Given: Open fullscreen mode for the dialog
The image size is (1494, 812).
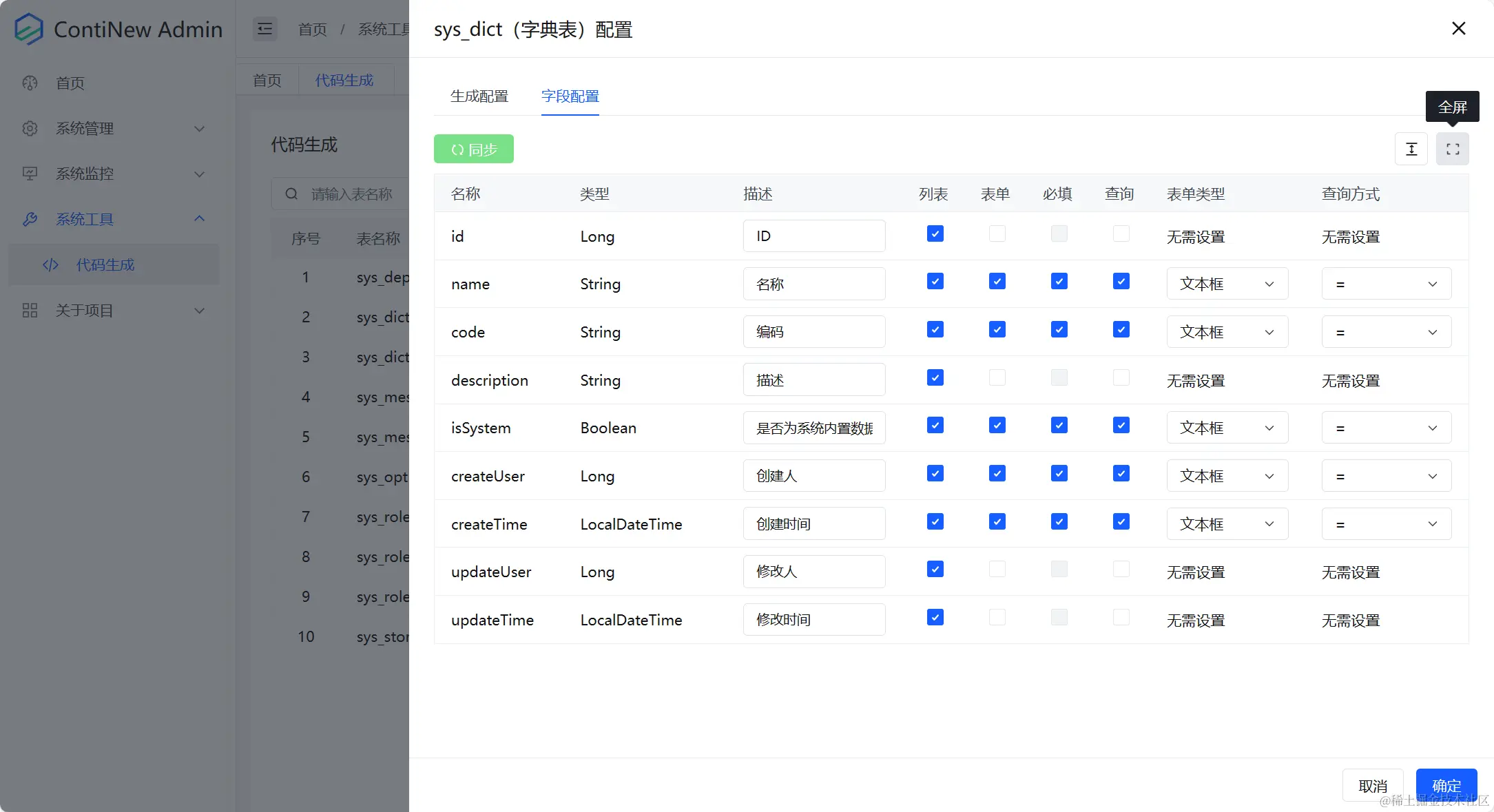Looking at the screenshot, I should (1453, 149).
